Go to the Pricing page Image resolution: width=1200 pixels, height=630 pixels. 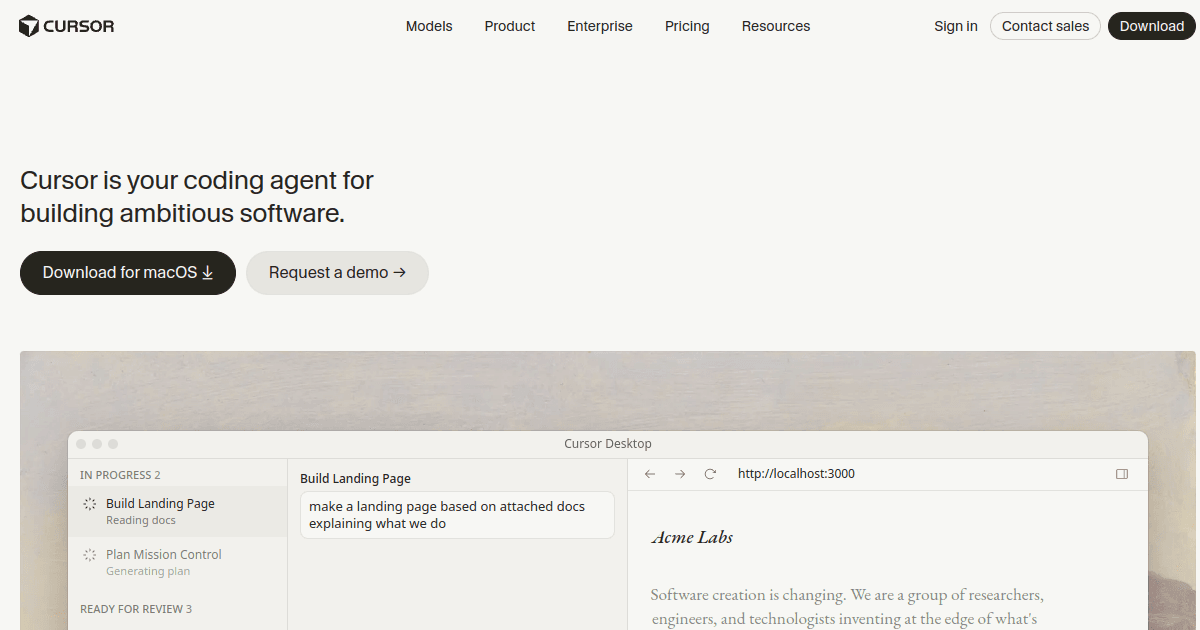click(x=687, y=26)
